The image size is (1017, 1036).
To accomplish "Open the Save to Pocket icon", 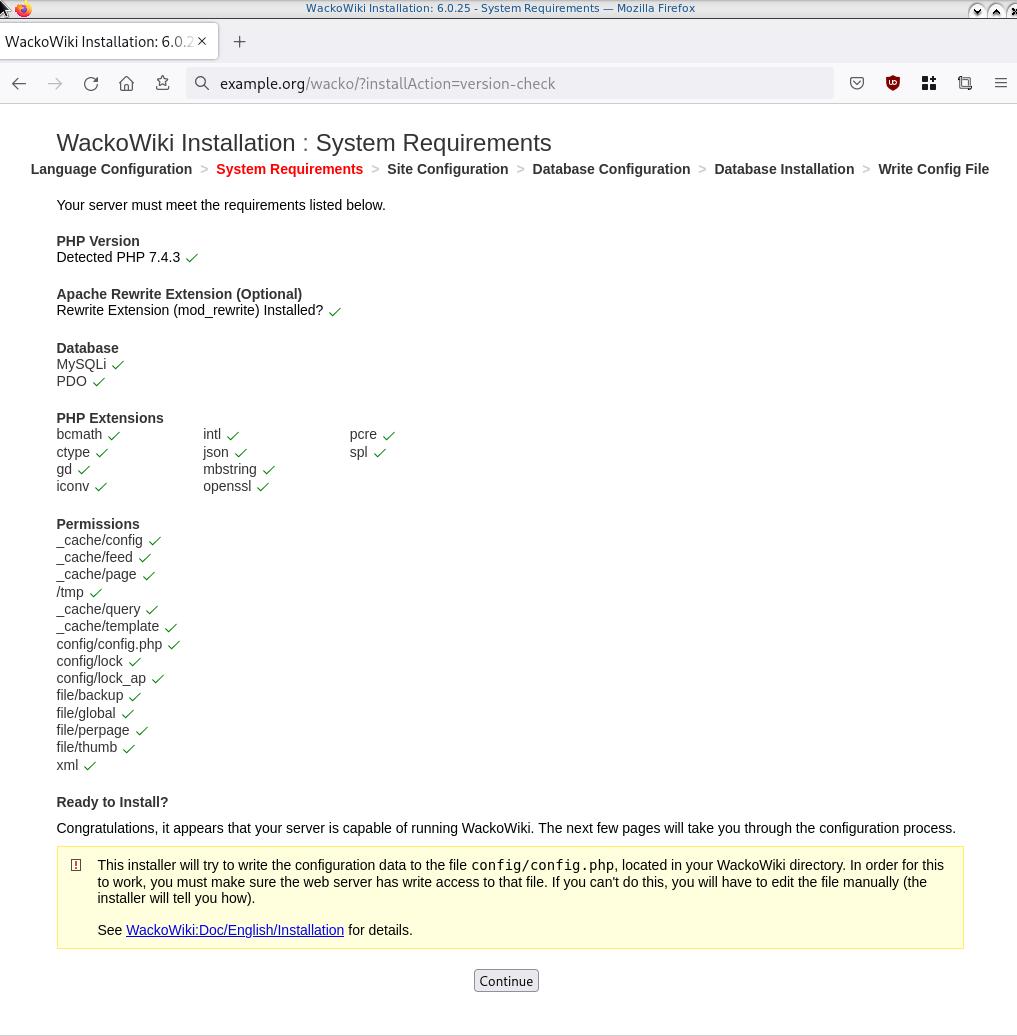I will (857, 84).
